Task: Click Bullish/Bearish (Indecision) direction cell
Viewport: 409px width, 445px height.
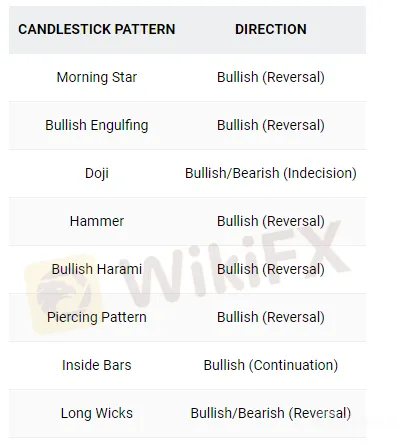Action: click(x=271, y=173)
